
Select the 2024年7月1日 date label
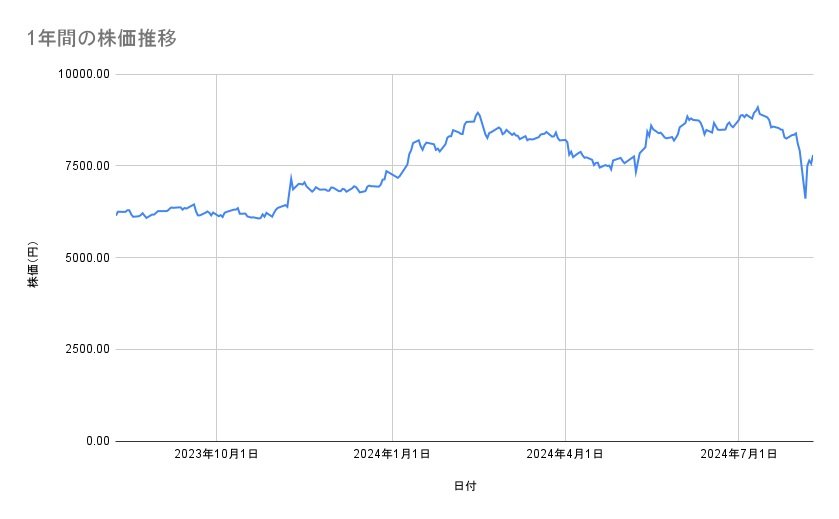[x=739, y=455]
